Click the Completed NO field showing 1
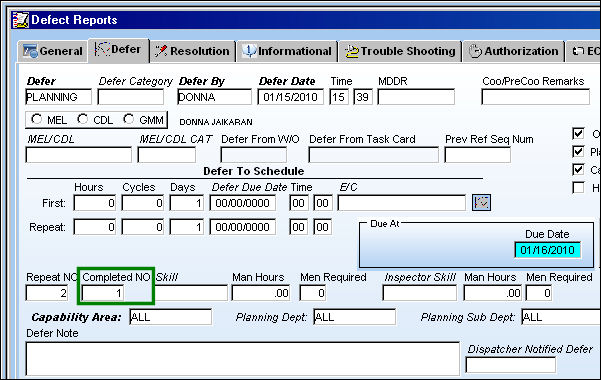601x380 pixels. (103, 293)
